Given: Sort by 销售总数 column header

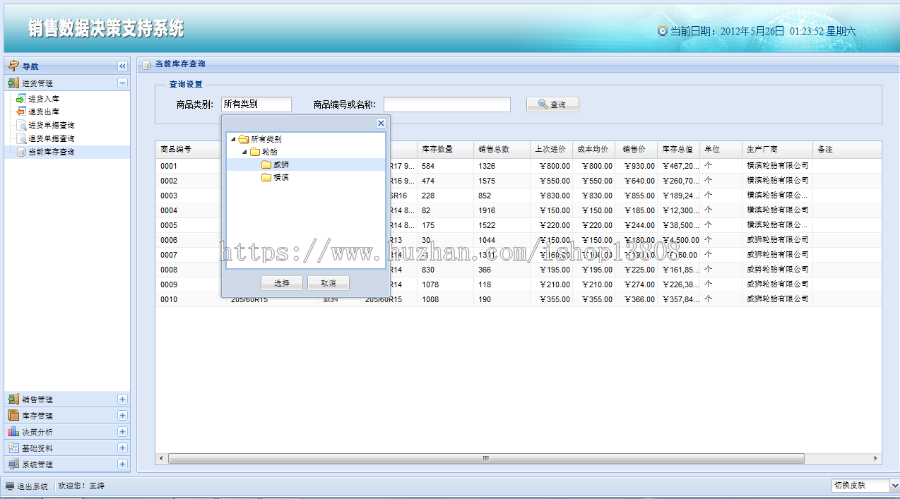Looking at the screenshot, I should [502, 149].
